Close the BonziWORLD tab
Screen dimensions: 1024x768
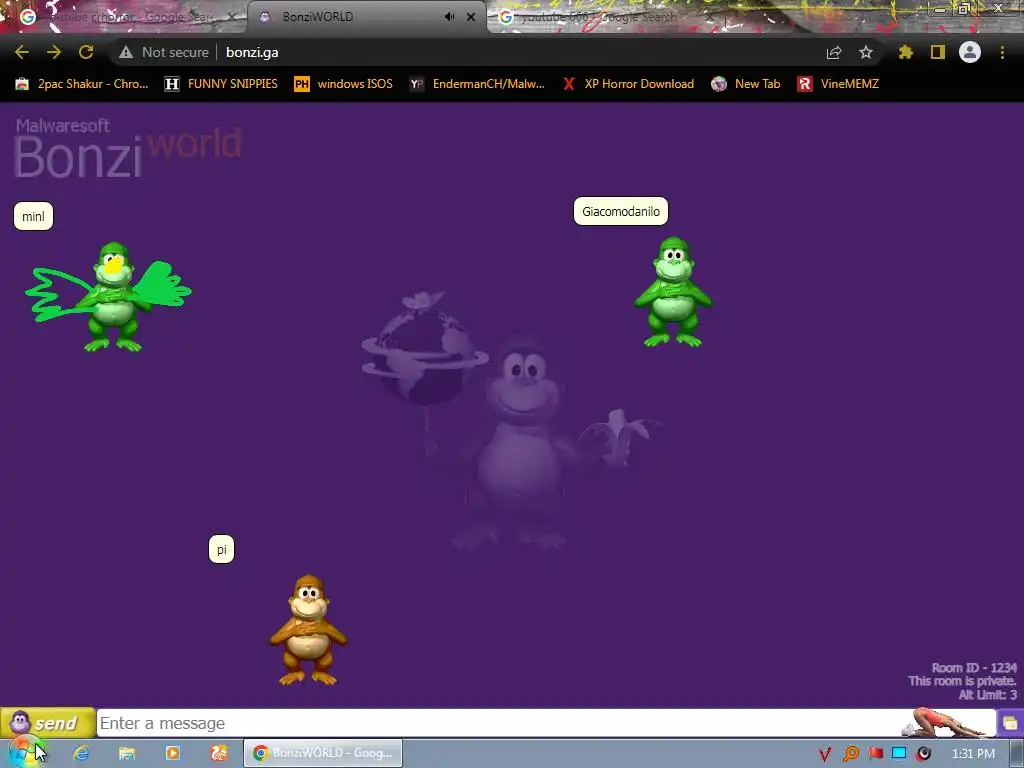tap(471, 17)
